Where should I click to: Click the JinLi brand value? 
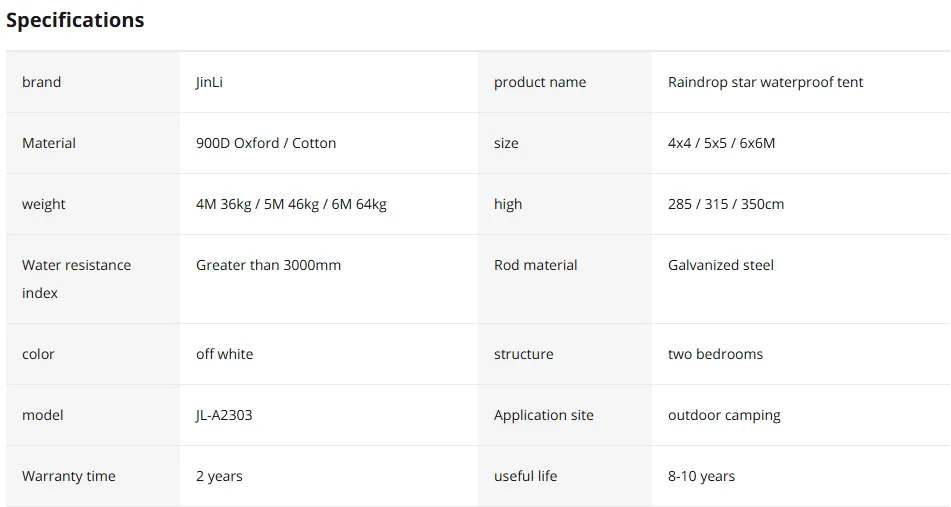(x=209, y=82)
